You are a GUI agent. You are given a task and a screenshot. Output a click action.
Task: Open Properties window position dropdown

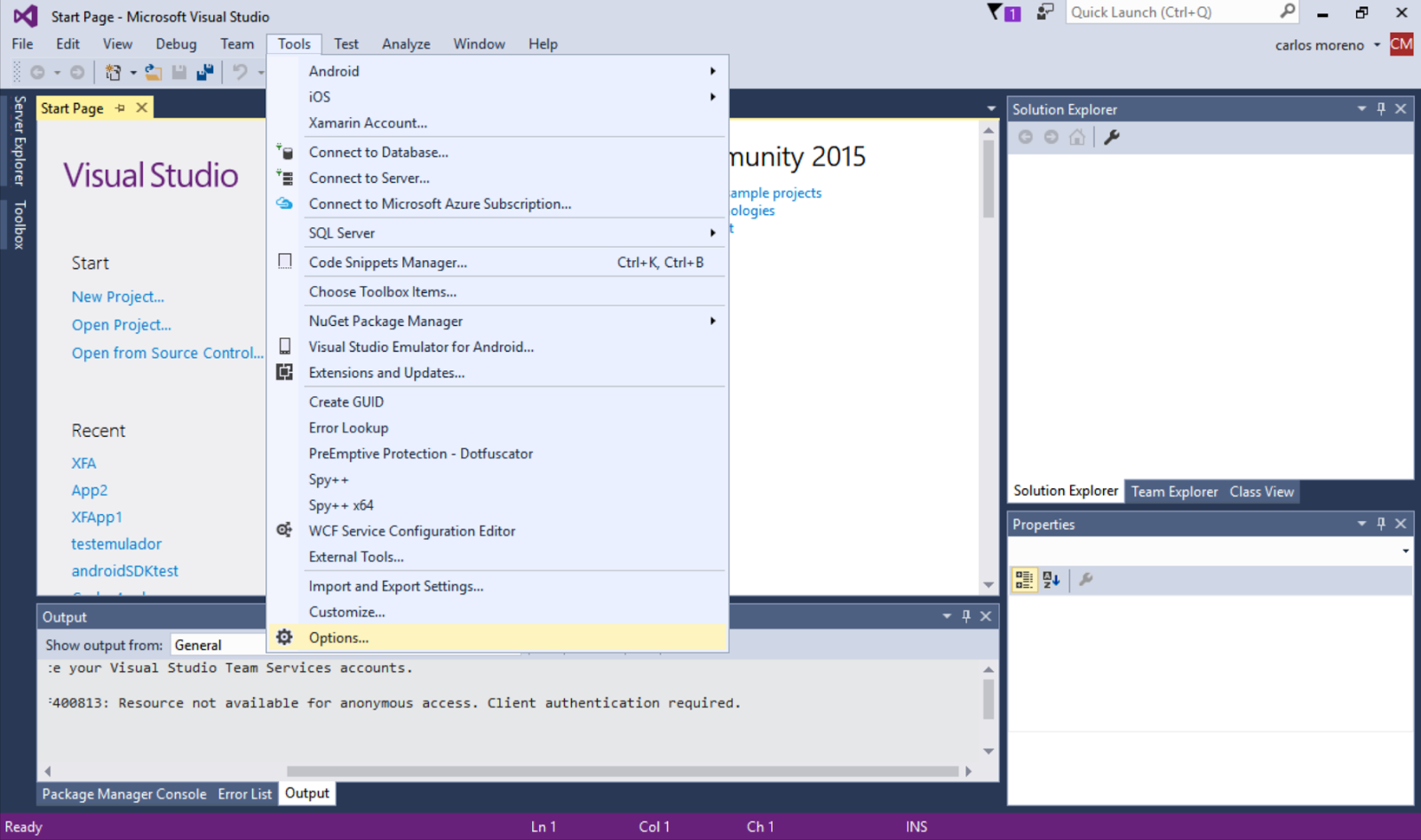[x=1361, y=524]
